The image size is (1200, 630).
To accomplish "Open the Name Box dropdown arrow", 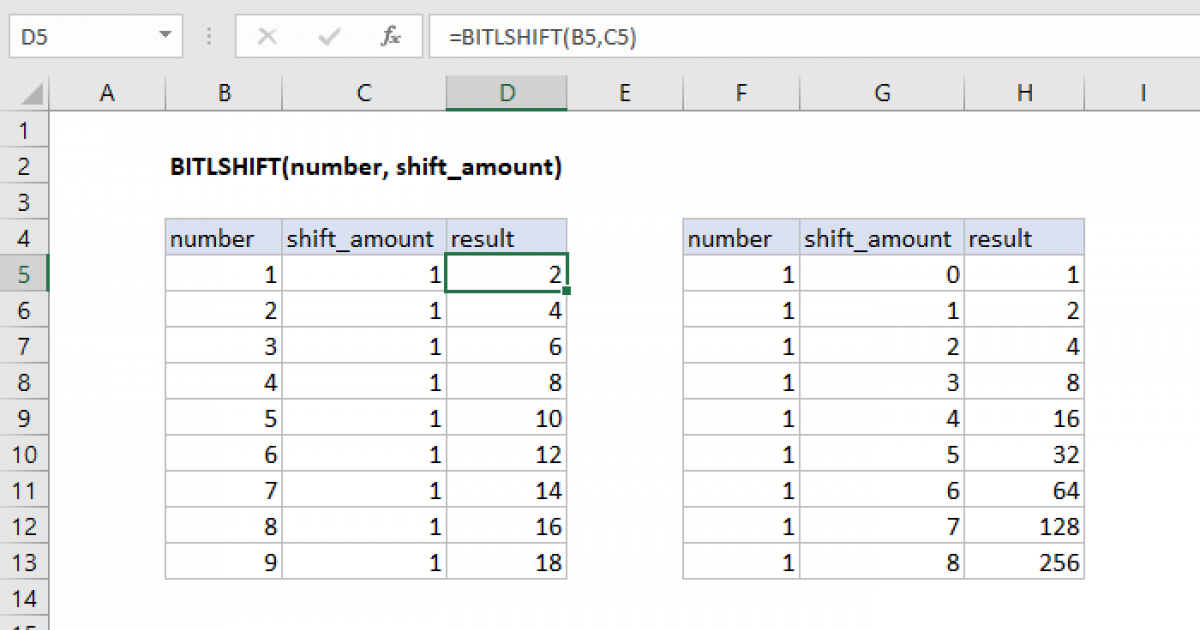I will [x=166, y=36].
